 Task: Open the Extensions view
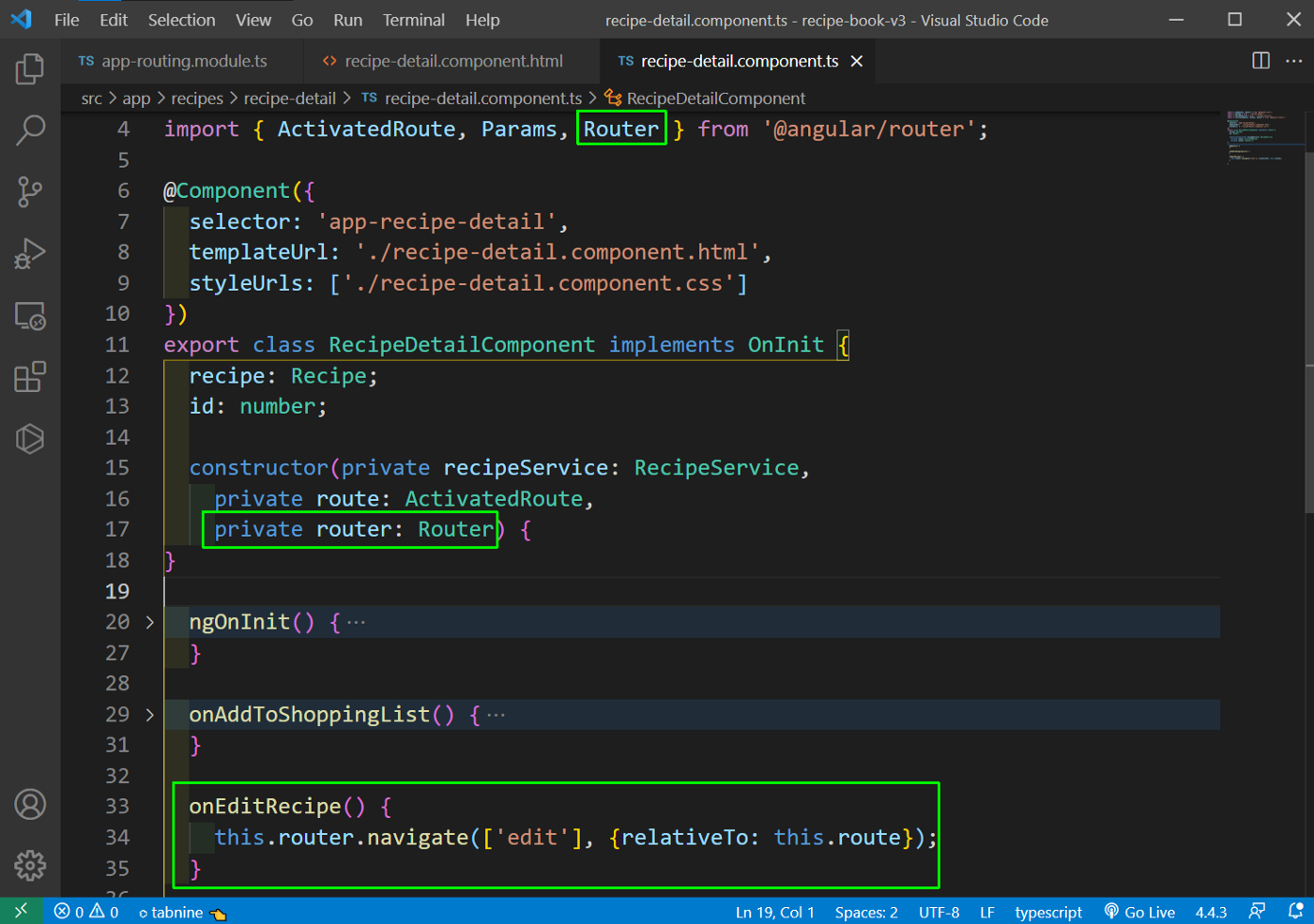coord(30,377)
